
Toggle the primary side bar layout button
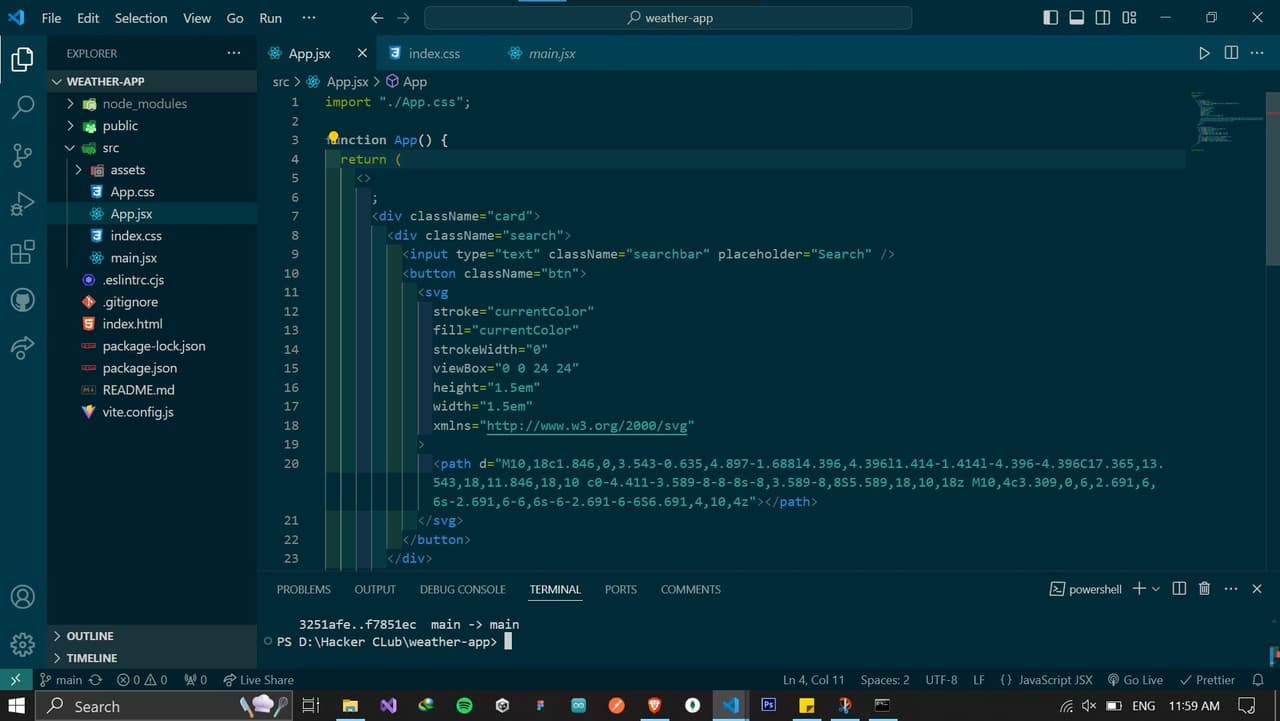1050,18
